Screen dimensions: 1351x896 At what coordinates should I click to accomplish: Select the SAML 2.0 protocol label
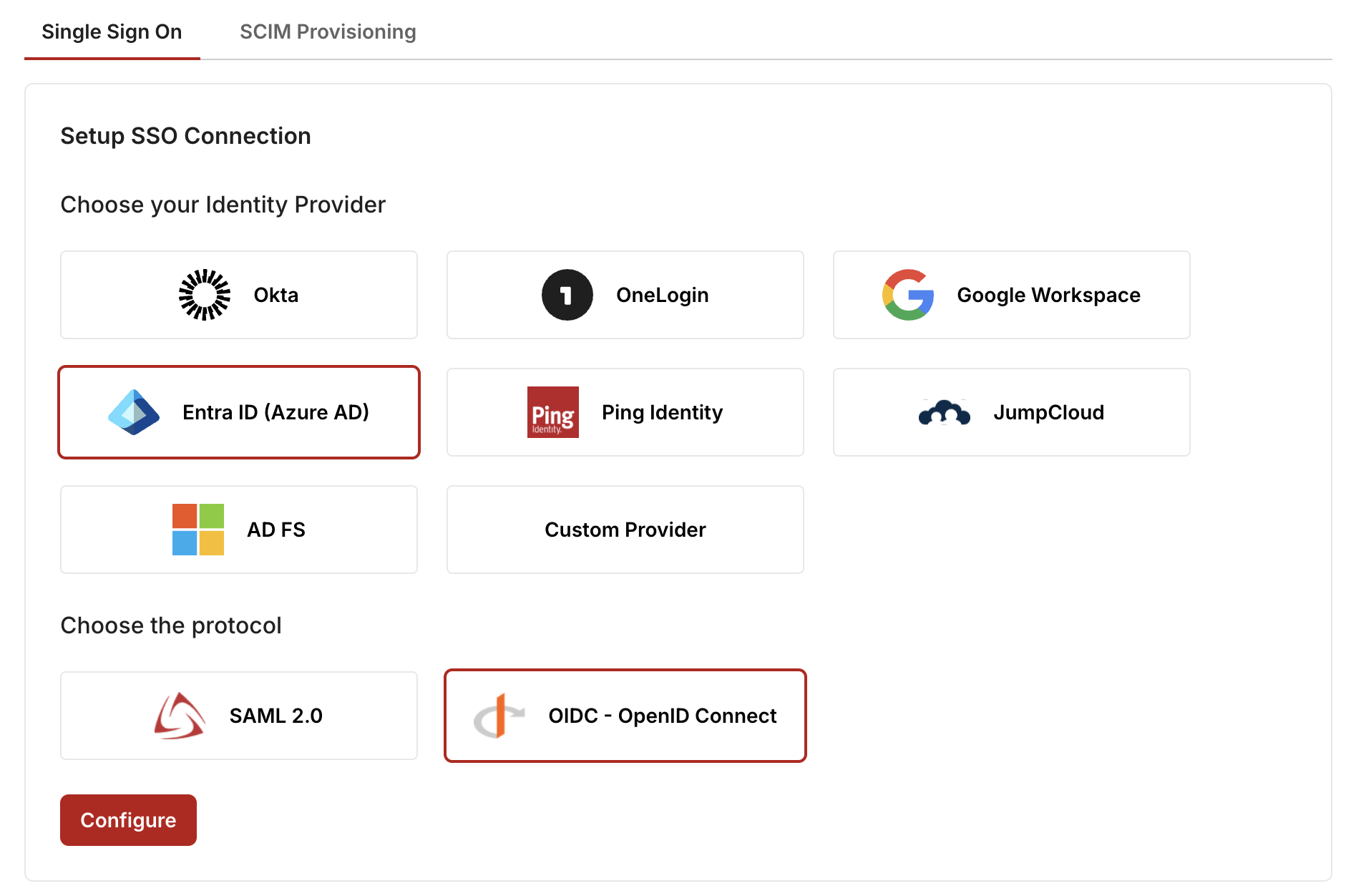[x=276, y=716]
